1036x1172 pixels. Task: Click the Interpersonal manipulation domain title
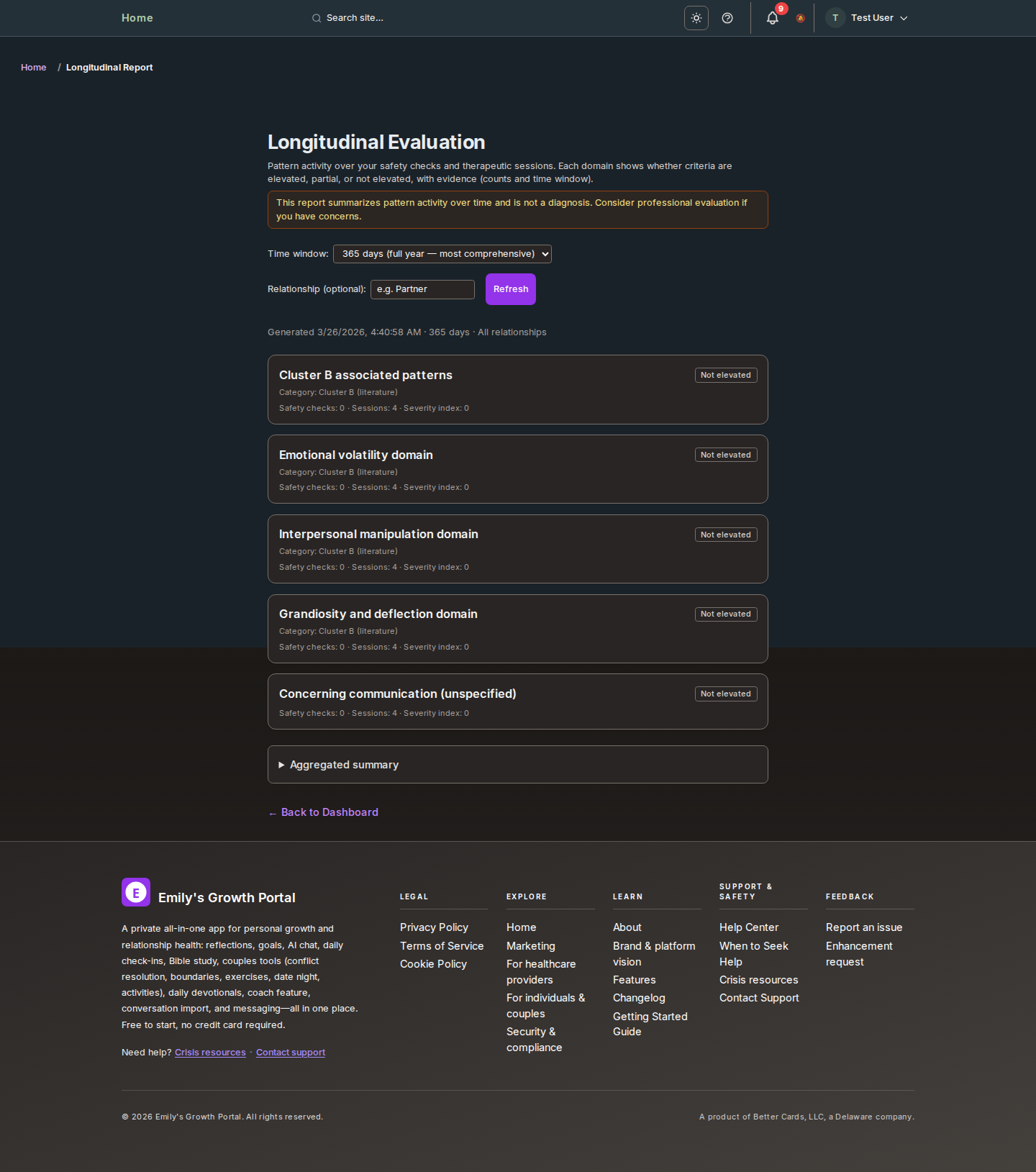(378, 534)
